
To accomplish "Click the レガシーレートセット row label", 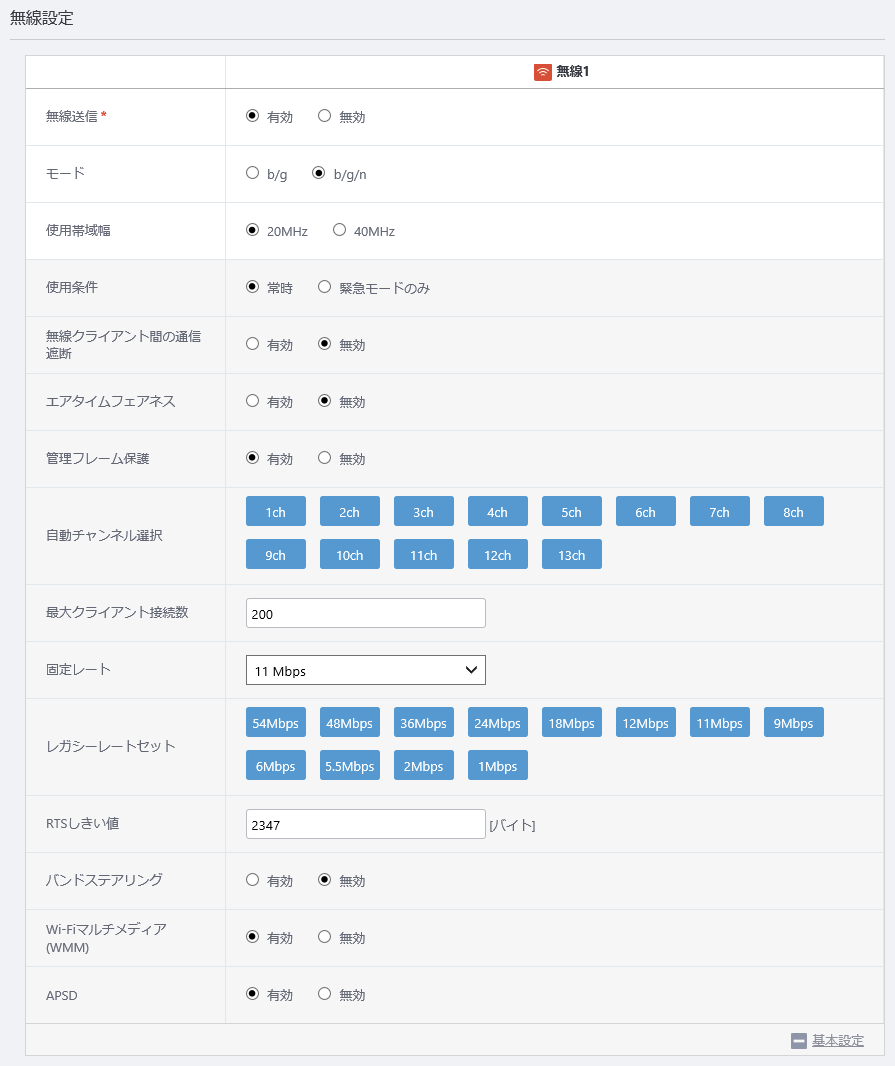I will pos(111,746).
